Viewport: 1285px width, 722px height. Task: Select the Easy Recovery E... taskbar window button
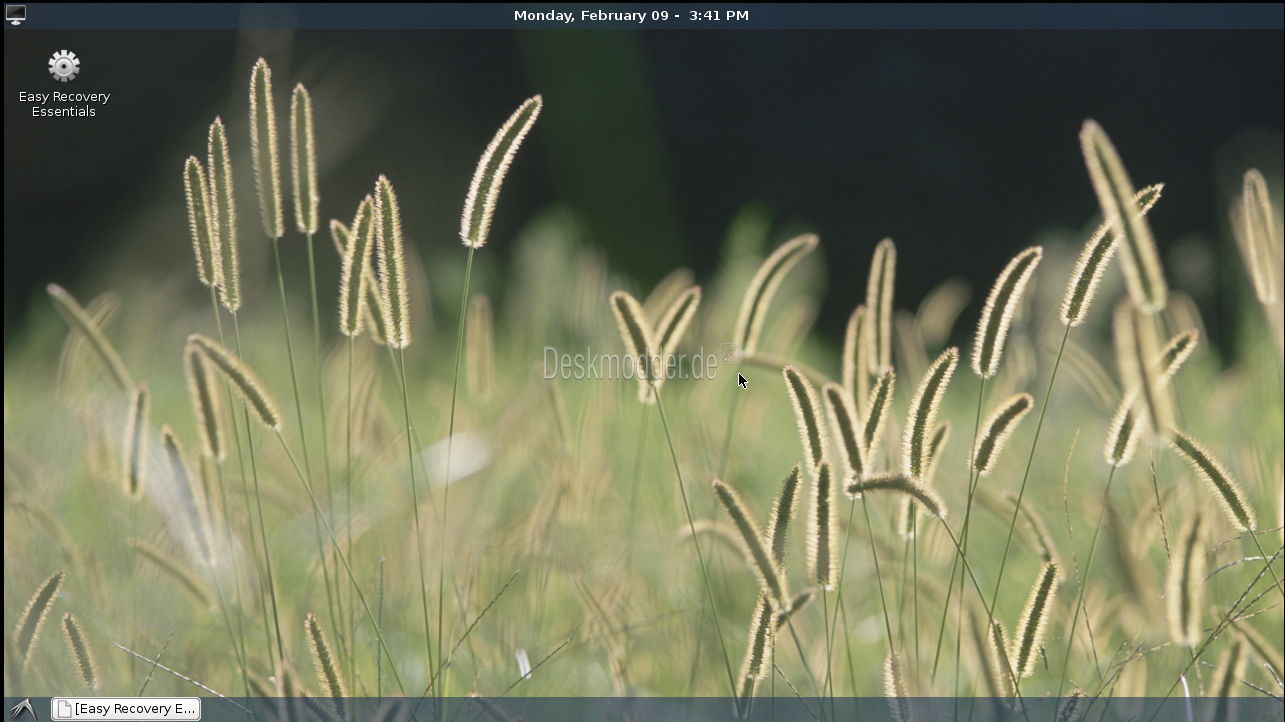(126, 709)
